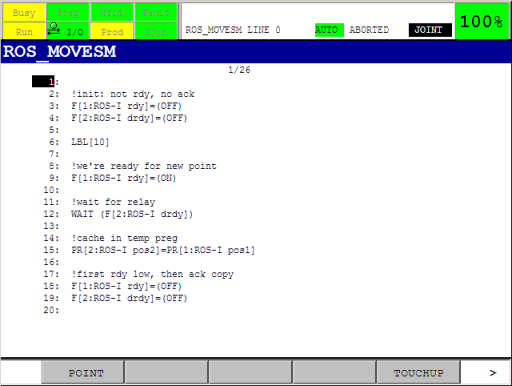Click the Step status indicator

click(x=68, y=12)
